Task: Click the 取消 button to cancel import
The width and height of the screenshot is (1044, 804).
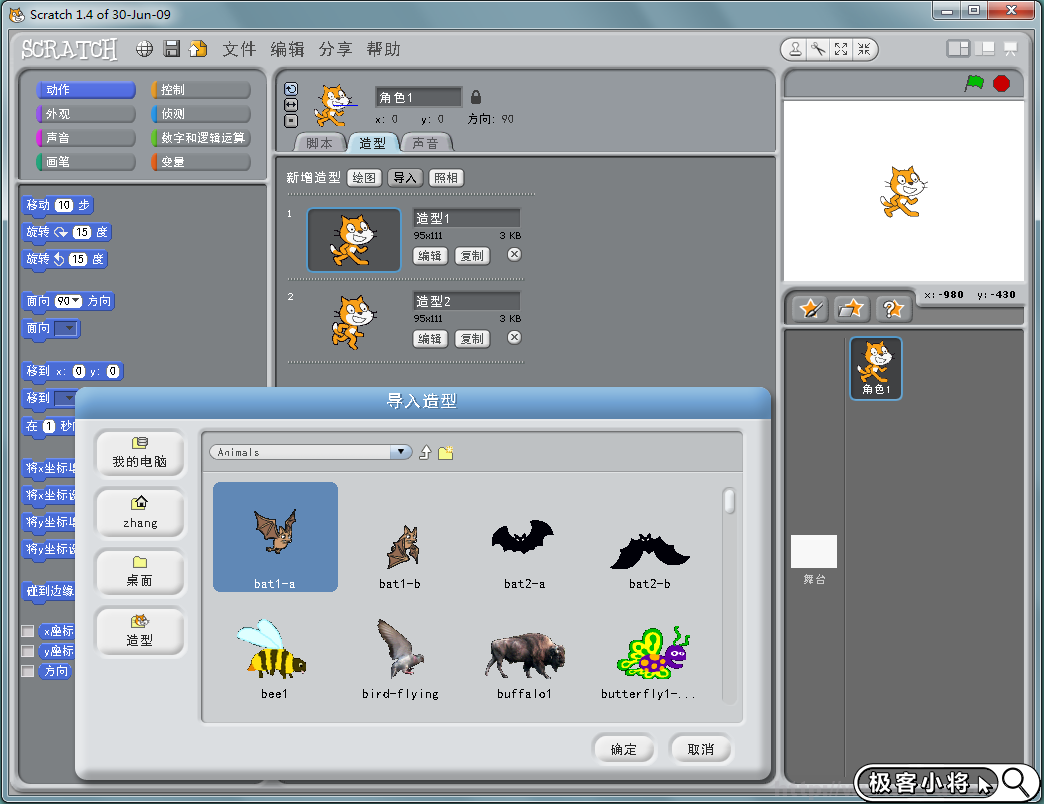Action: [x=700, y=749]
